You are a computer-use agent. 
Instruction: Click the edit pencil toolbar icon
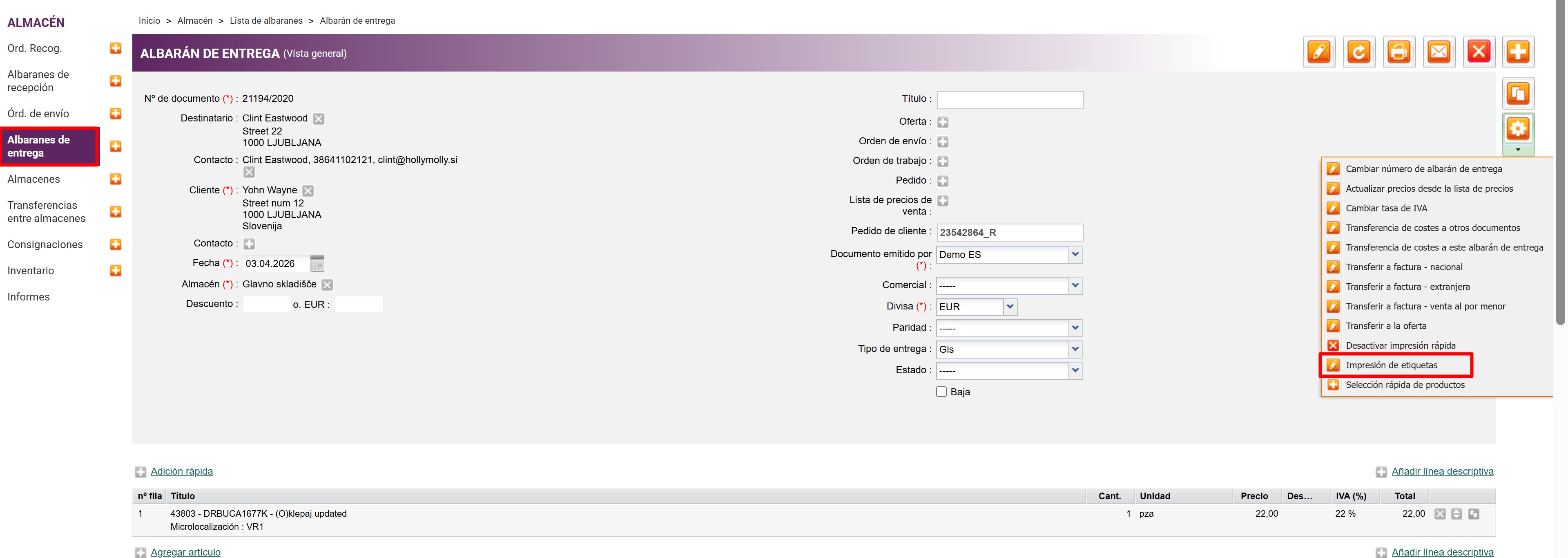coord(1318,52)
